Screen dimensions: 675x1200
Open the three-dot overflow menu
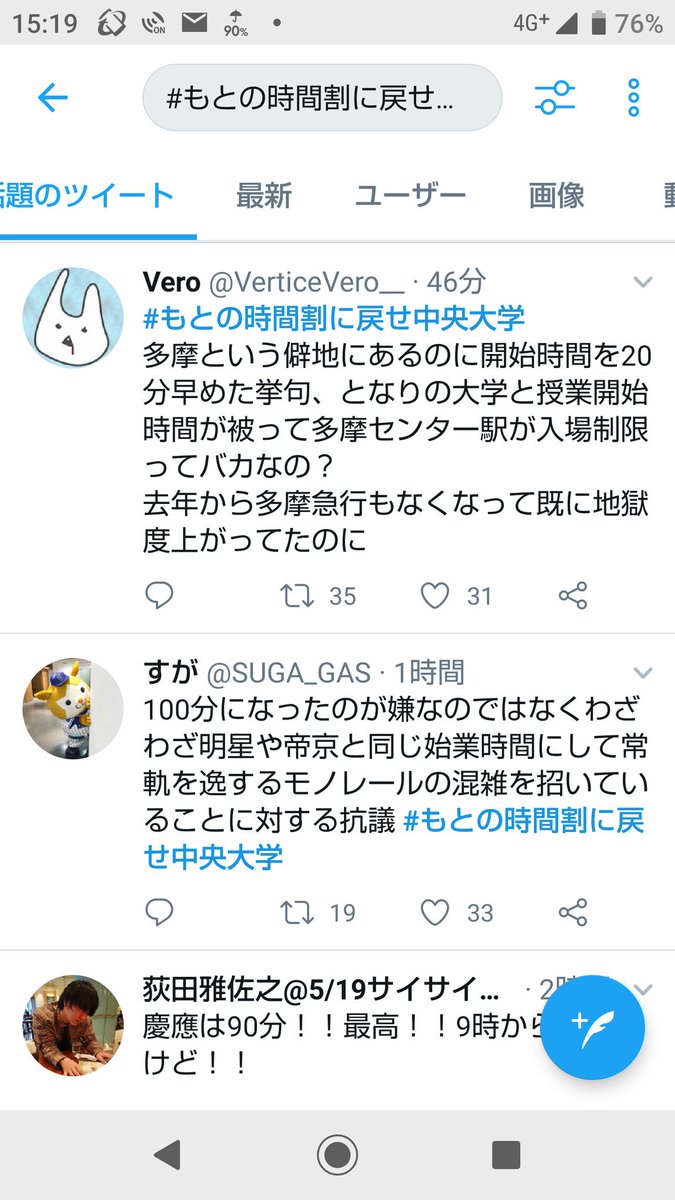click(633, 98)
